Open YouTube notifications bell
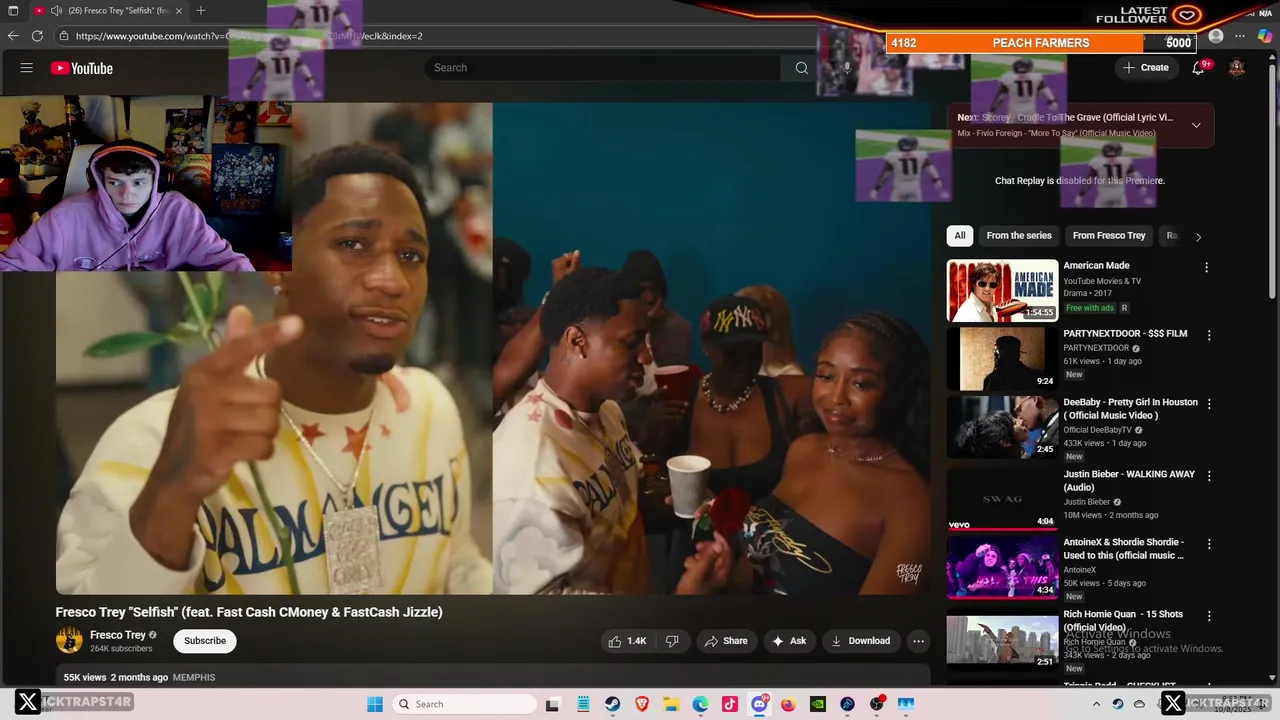The image size is (1280, 720). pyautogui.click(x=1198, y=68)
